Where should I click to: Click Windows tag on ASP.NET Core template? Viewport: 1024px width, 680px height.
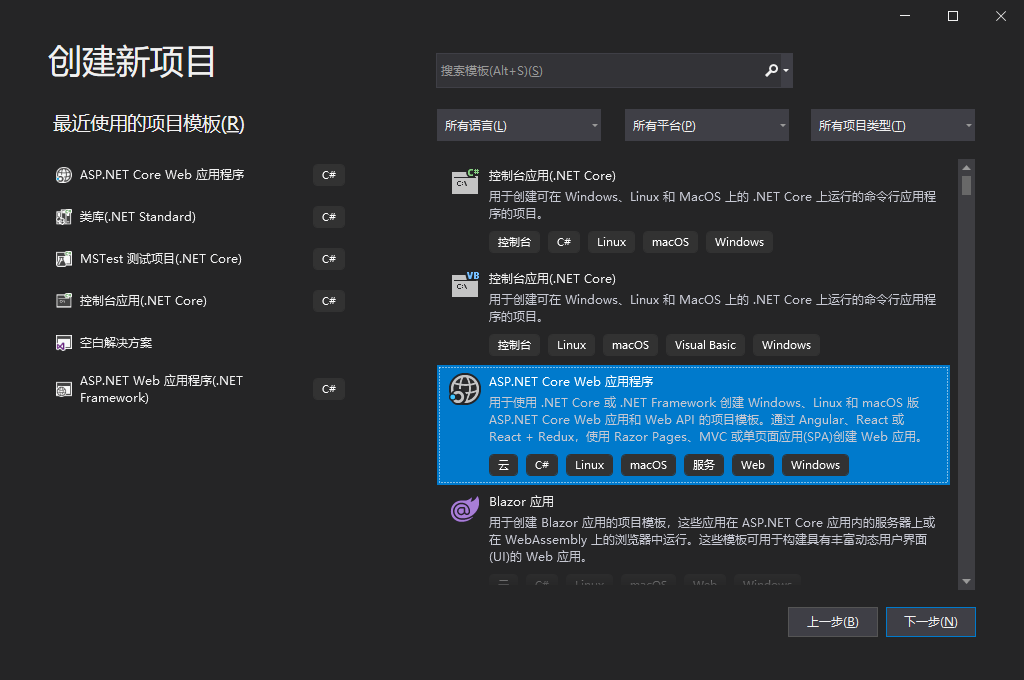coord(815,465)
